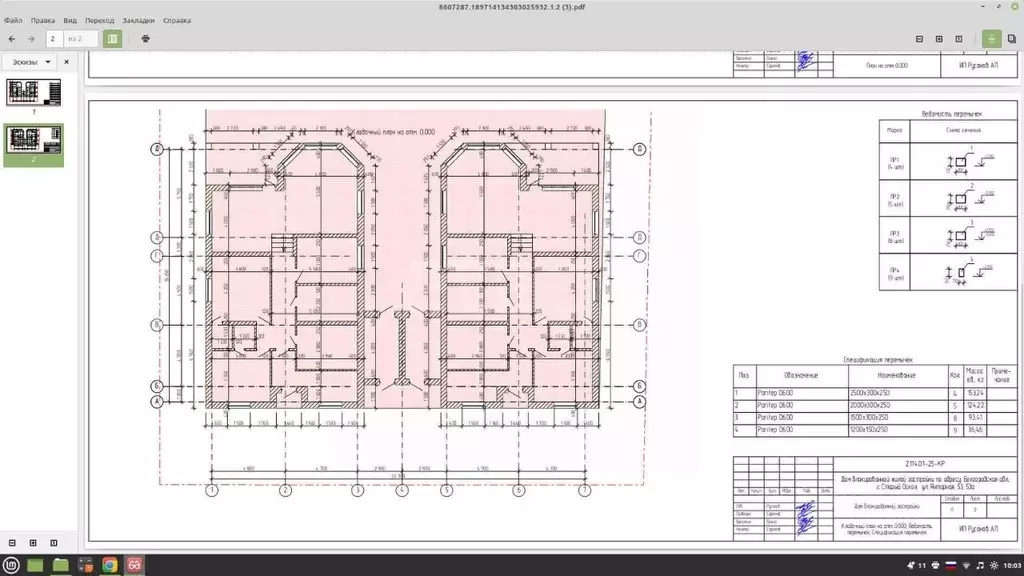The image size is (1024, 576).
Task: Enable dual page view icon
Action: click(x=1012, y=39)
